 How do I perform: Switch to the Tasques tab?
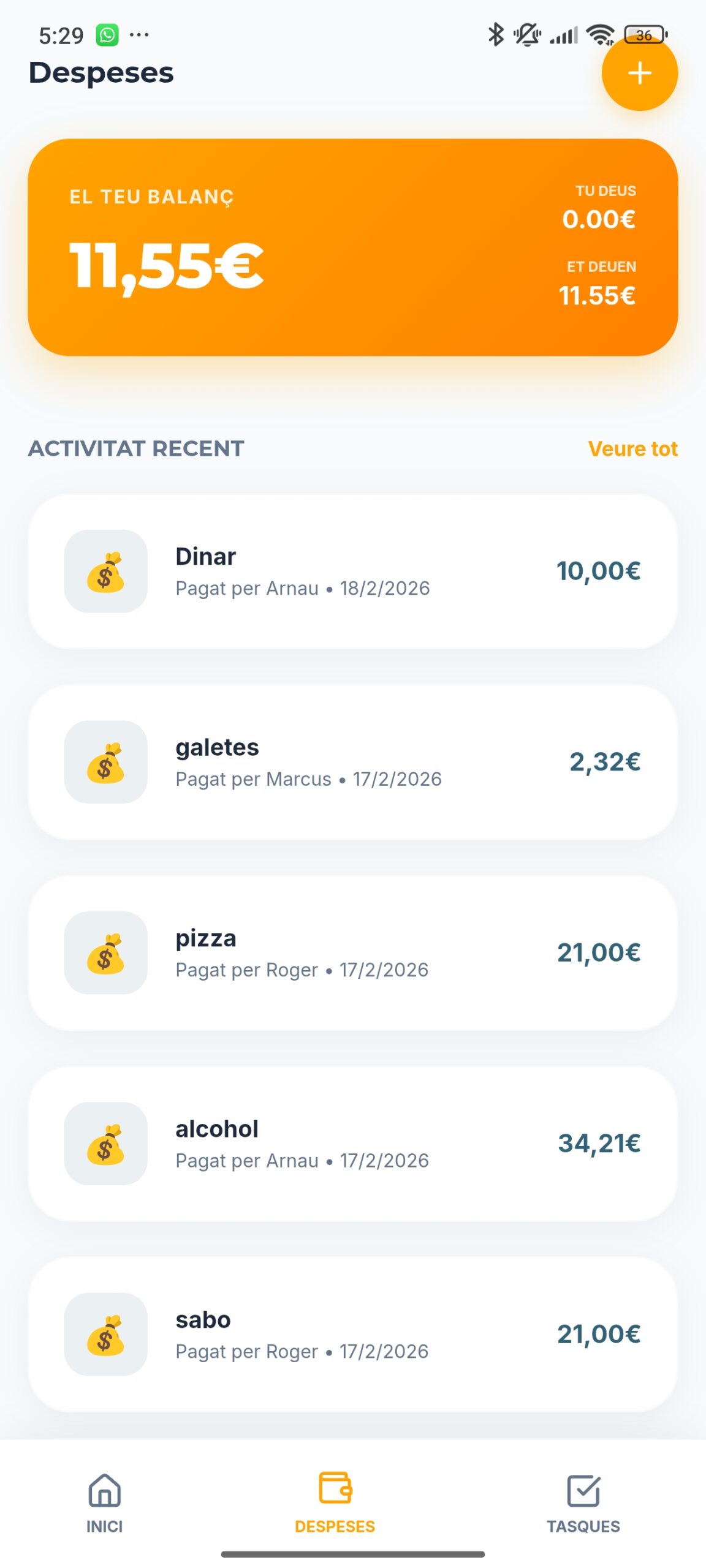583,1501
